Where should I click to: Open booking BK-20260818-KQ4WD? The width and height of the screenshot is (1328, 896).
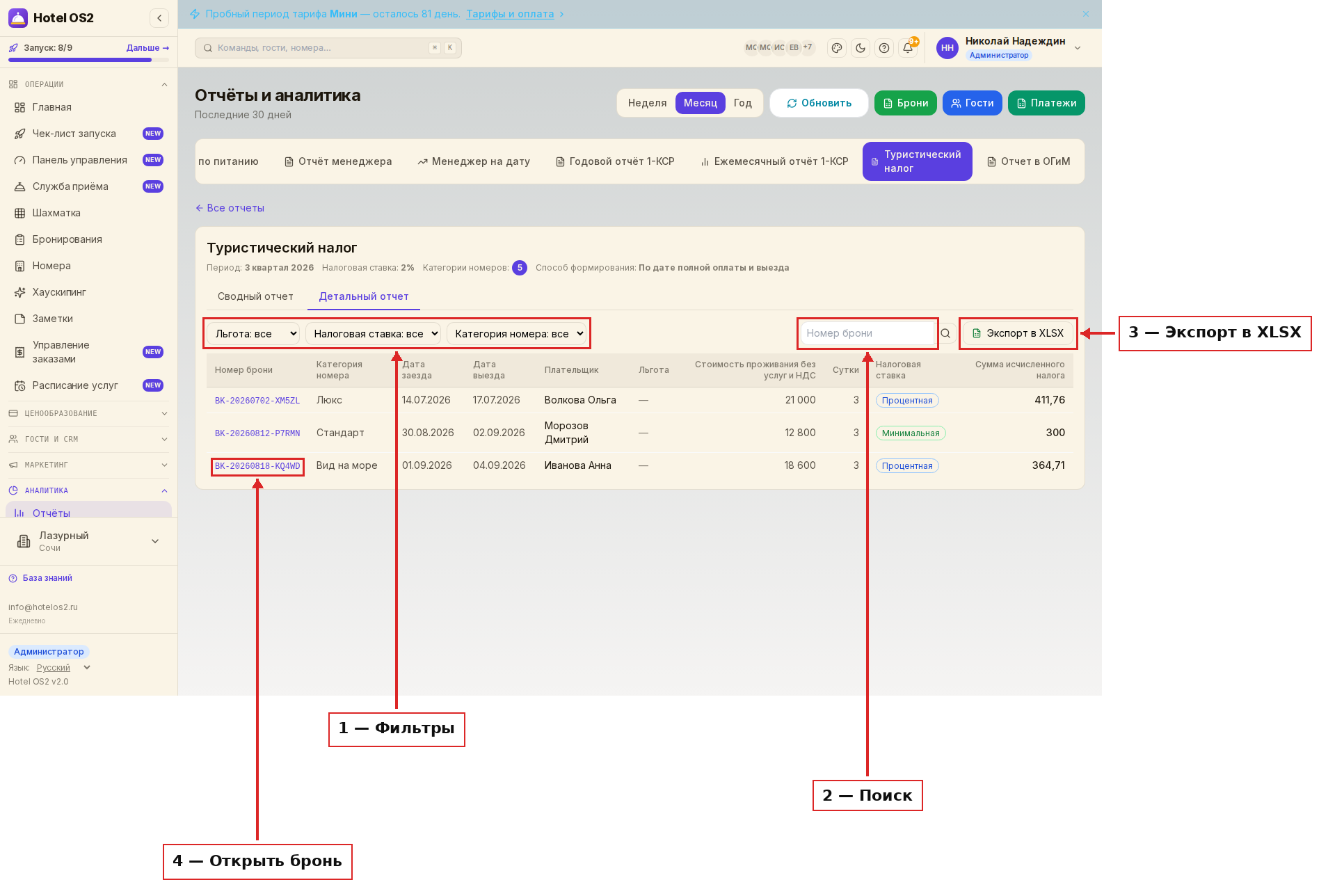pyautogui.click(x=257, y=466)
